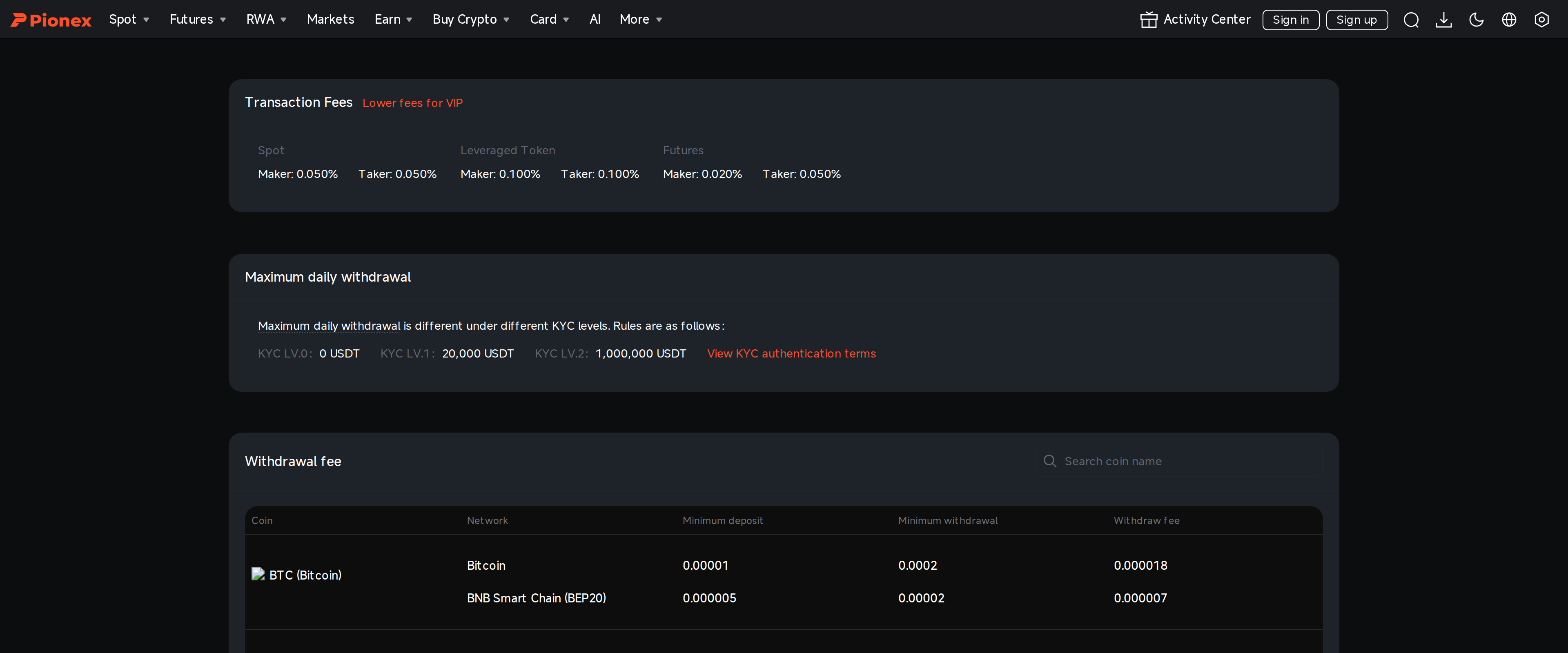Click the Futures fee category label
Viewport: 1568px width, 653px height.
[x=683, y=150]
